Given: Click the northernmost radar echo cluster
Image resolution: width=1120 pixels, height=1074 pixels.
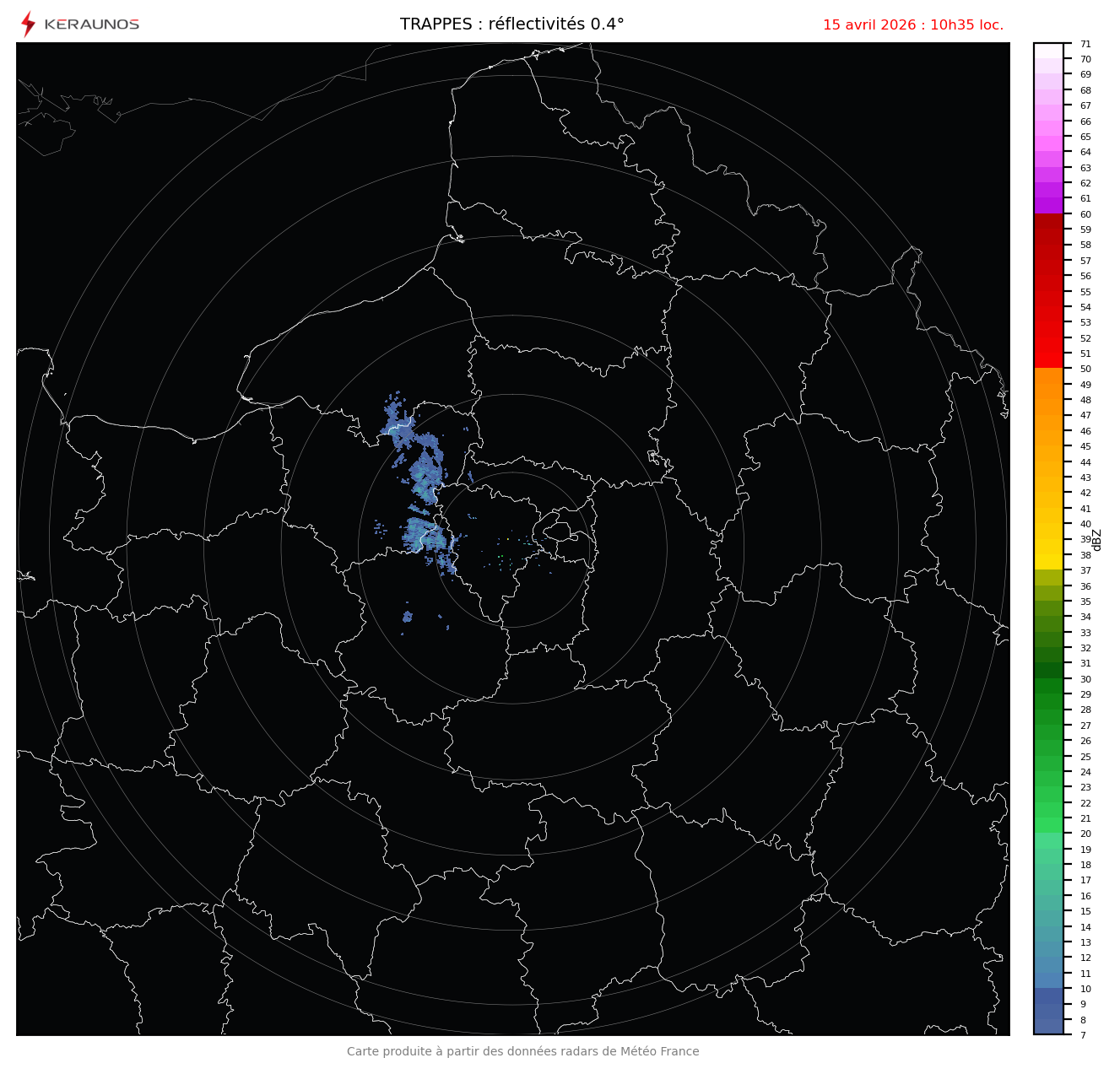Looking at the screenshot, I should pos(395,411).
